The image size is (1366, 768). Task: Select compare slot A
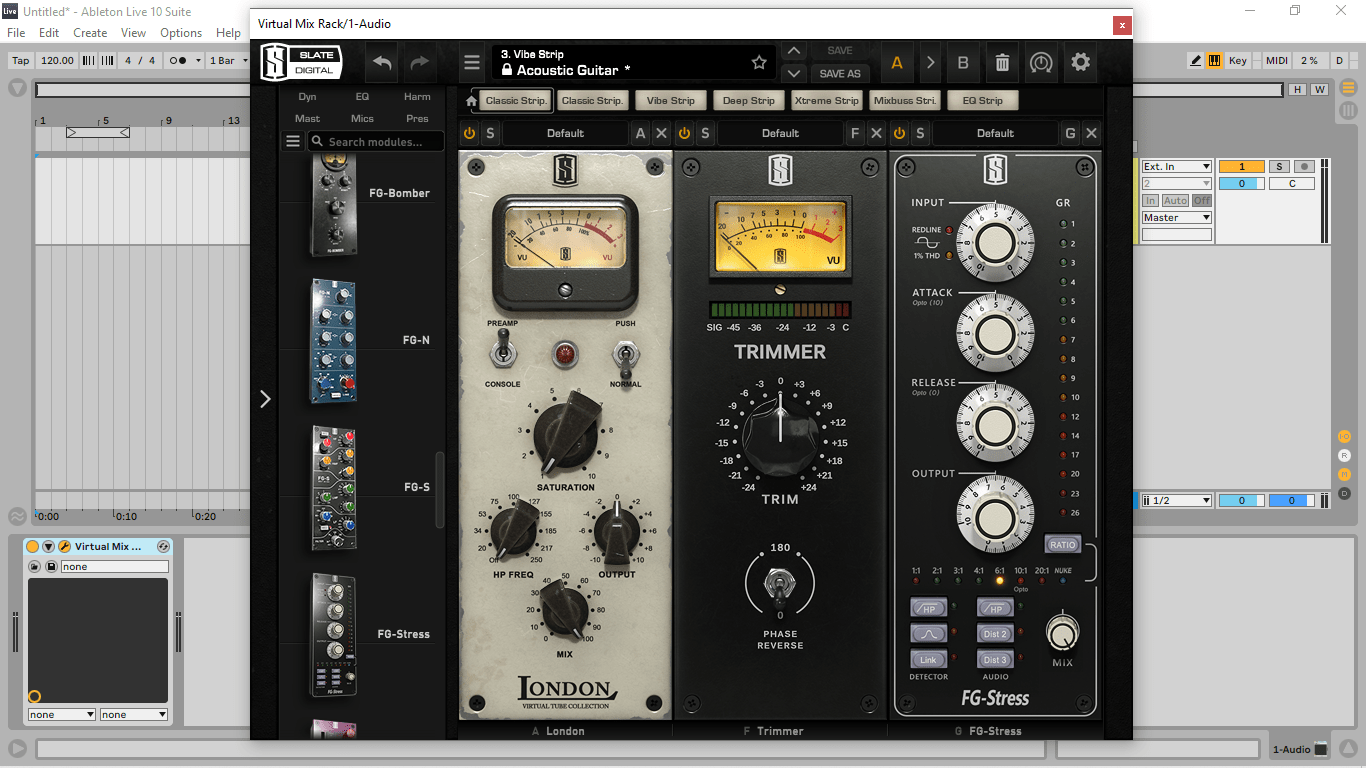coord(897,62)
